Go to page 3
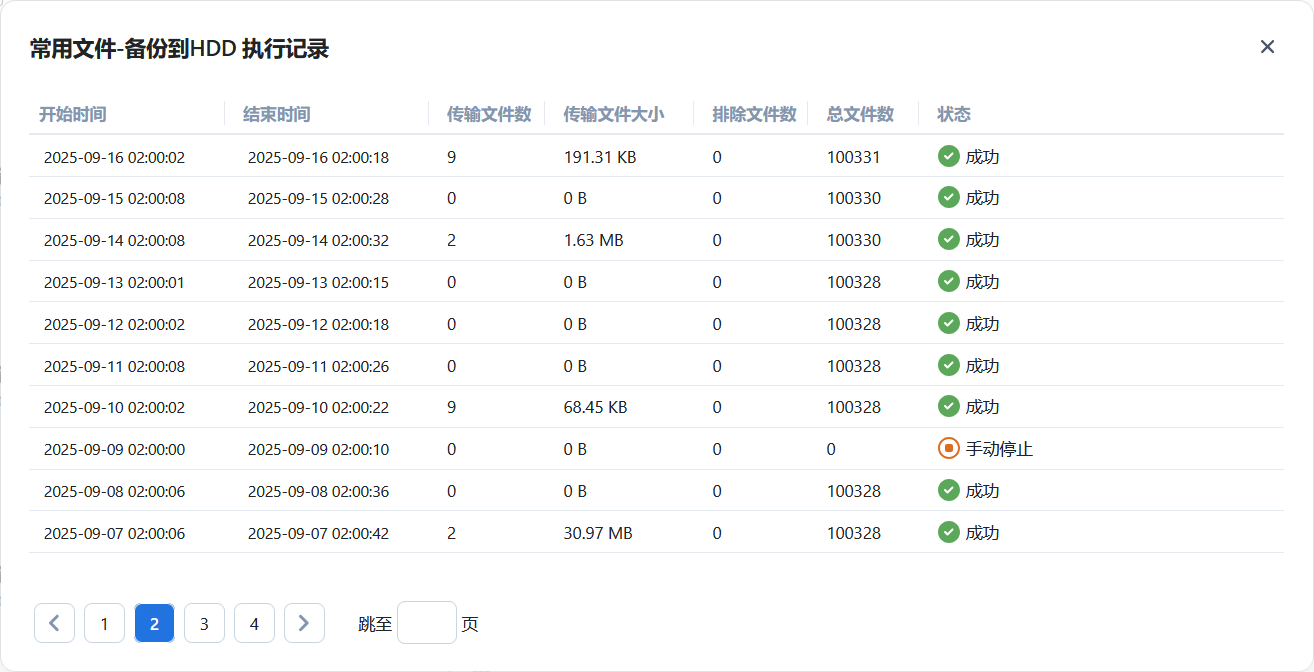1314x672 pixels. (x=204, y=623)
